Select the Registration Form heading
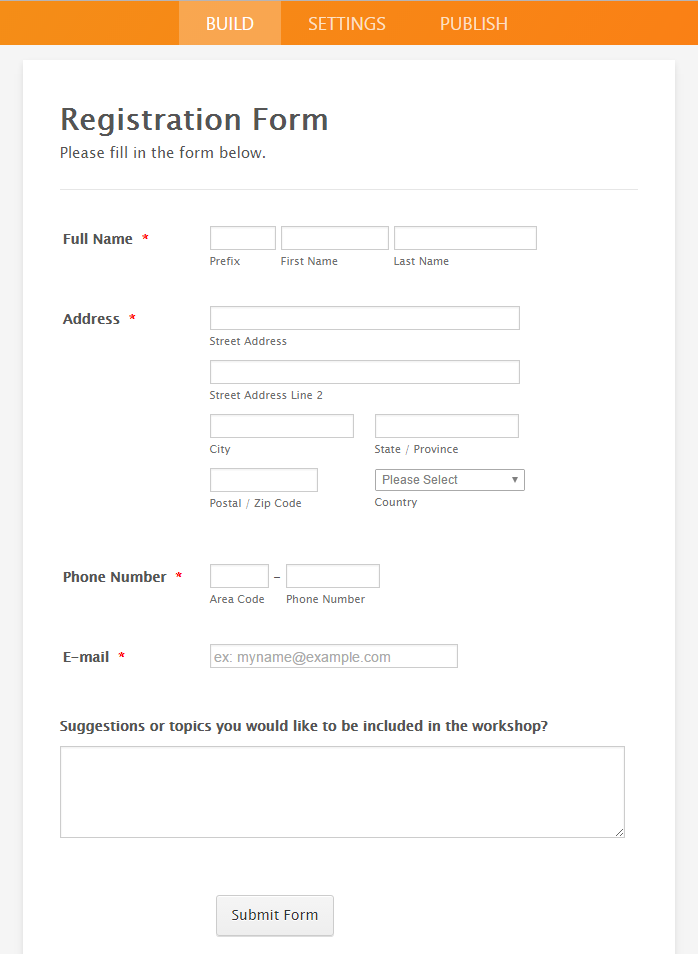Image resolution: width=698 pixels, height=954 pixels. (x=194, y=119)
